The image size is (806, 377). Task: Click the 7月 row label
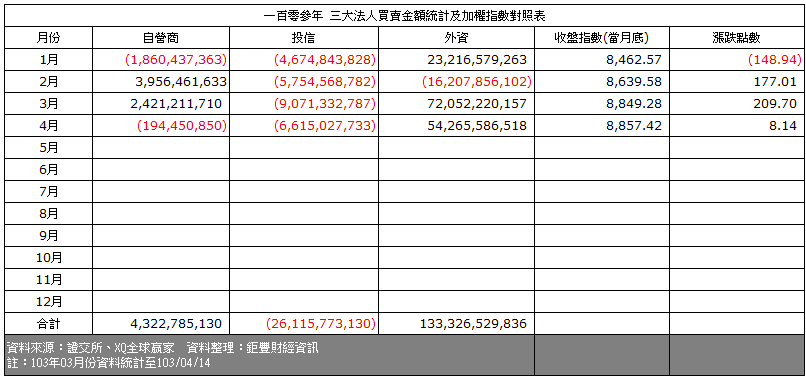(x=48, y=192)
